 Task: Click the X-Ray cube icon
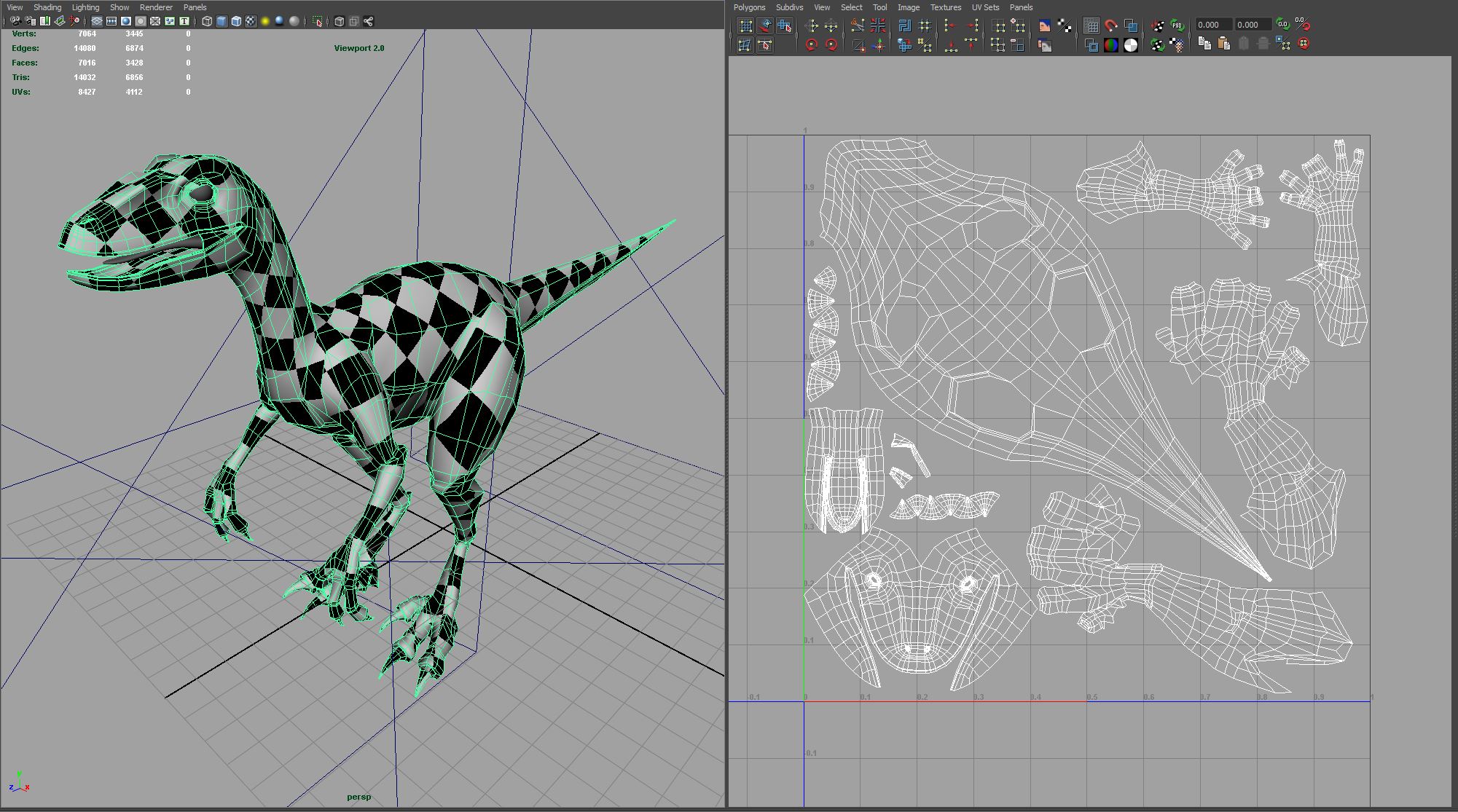(x=339, y=22)
